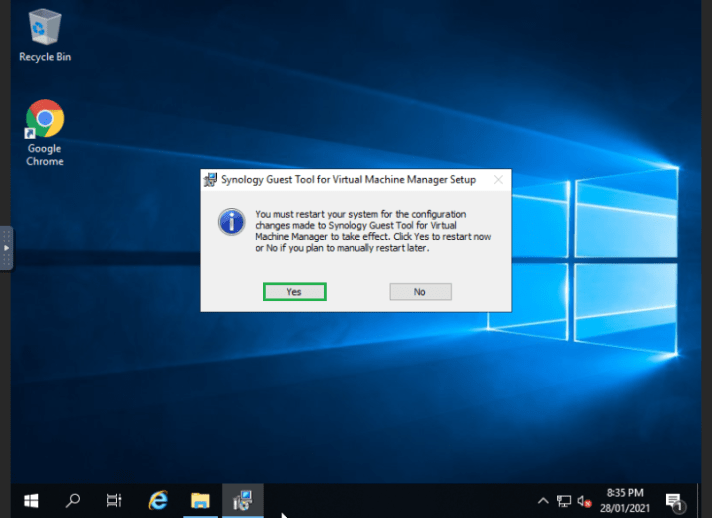This screenshot has height=518, width=712.
Task: Click the Synology installer icon in title bar
Action: [x=211, y=180]
